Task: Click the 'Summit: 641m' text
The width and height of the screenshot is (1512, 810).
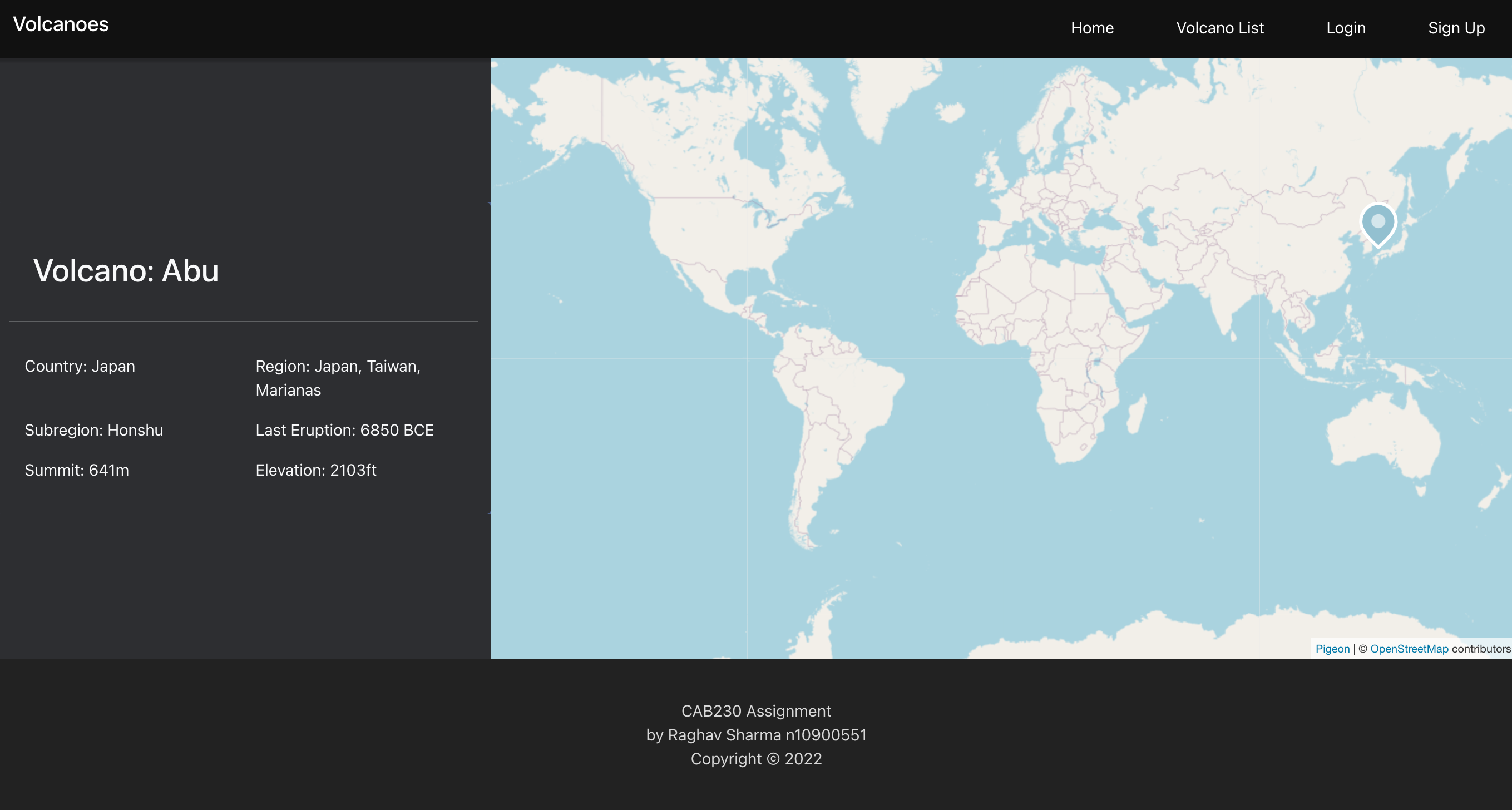Action: [x=77, y=470]
